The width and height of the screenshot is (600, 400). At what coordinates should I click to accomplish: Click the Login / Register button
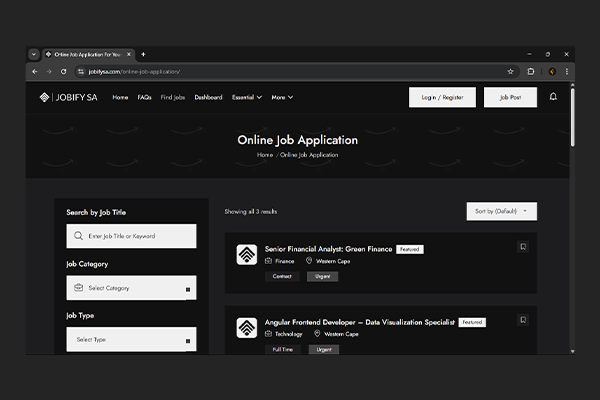(x=442, y=97)
